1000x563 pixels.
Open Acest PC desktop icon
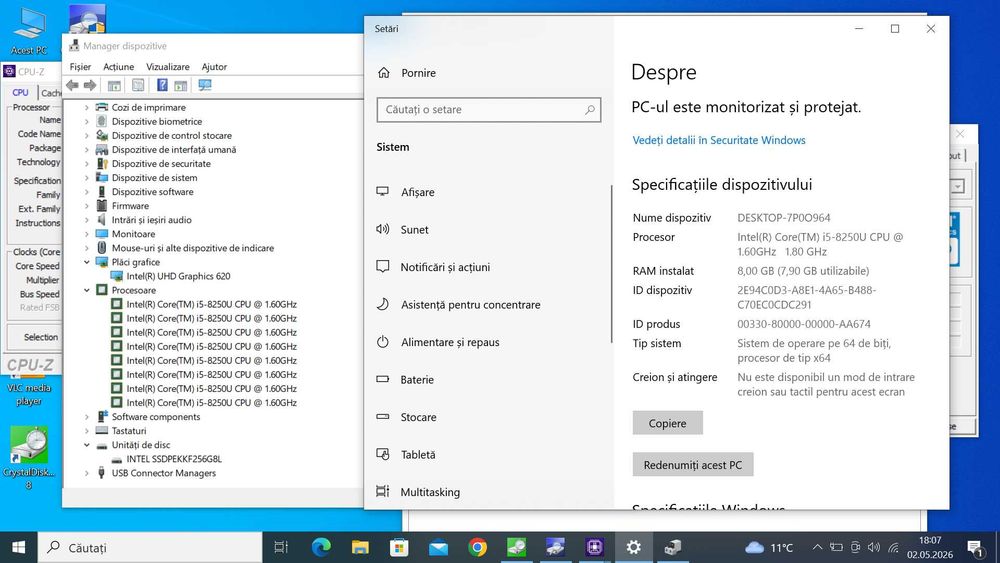point(29,31)
